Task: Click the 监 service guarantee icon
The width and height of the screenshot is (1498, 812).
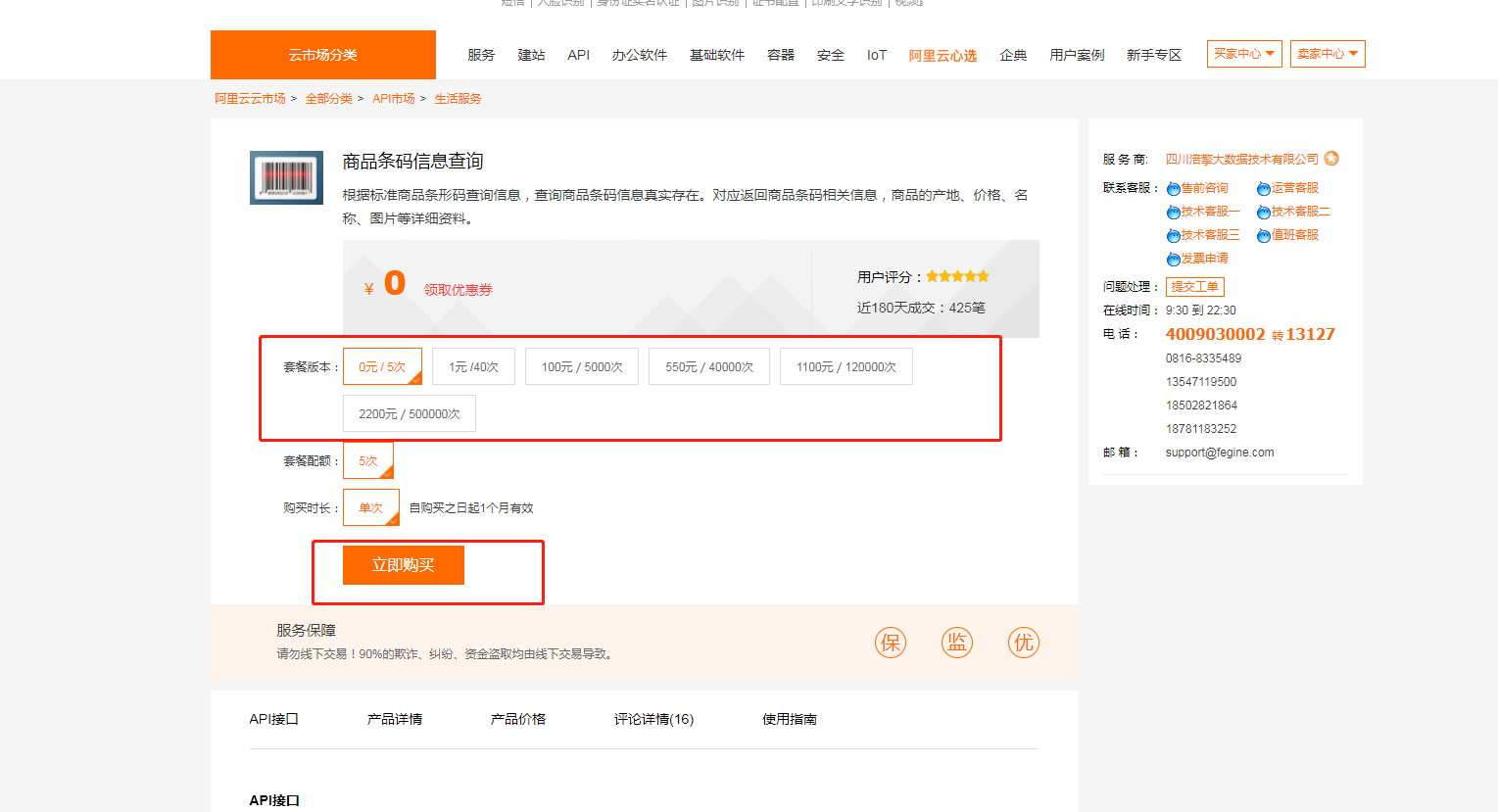Action: click(x=957, y=643)
